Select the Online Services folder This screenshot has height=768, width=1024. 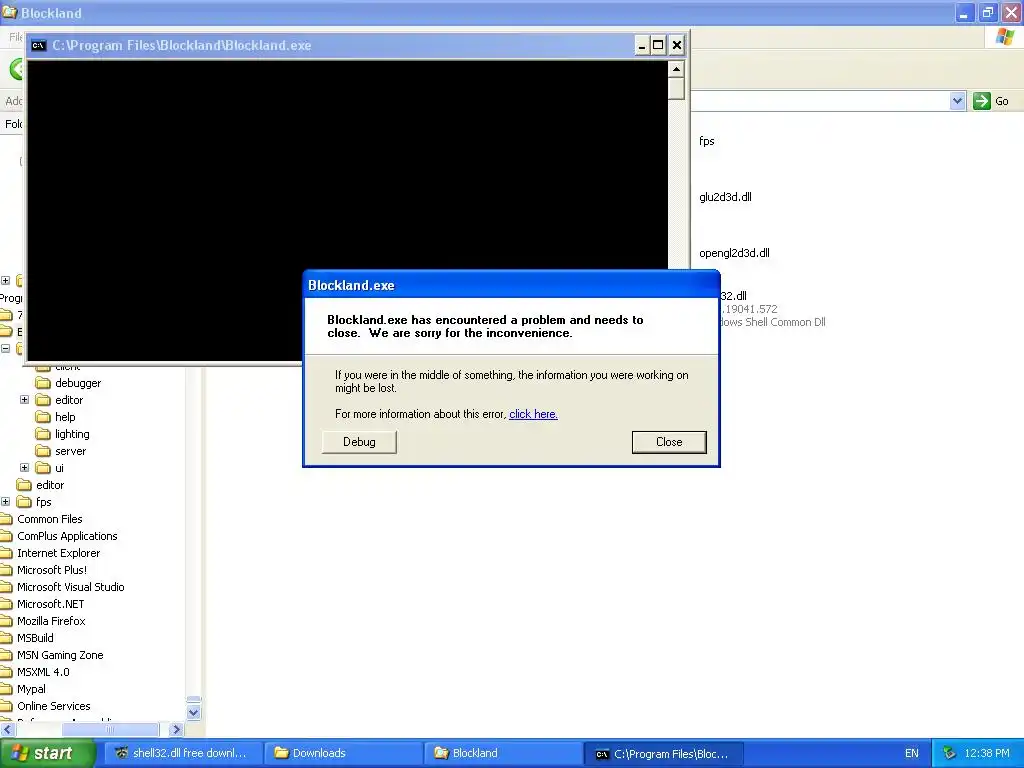point(54,706)
